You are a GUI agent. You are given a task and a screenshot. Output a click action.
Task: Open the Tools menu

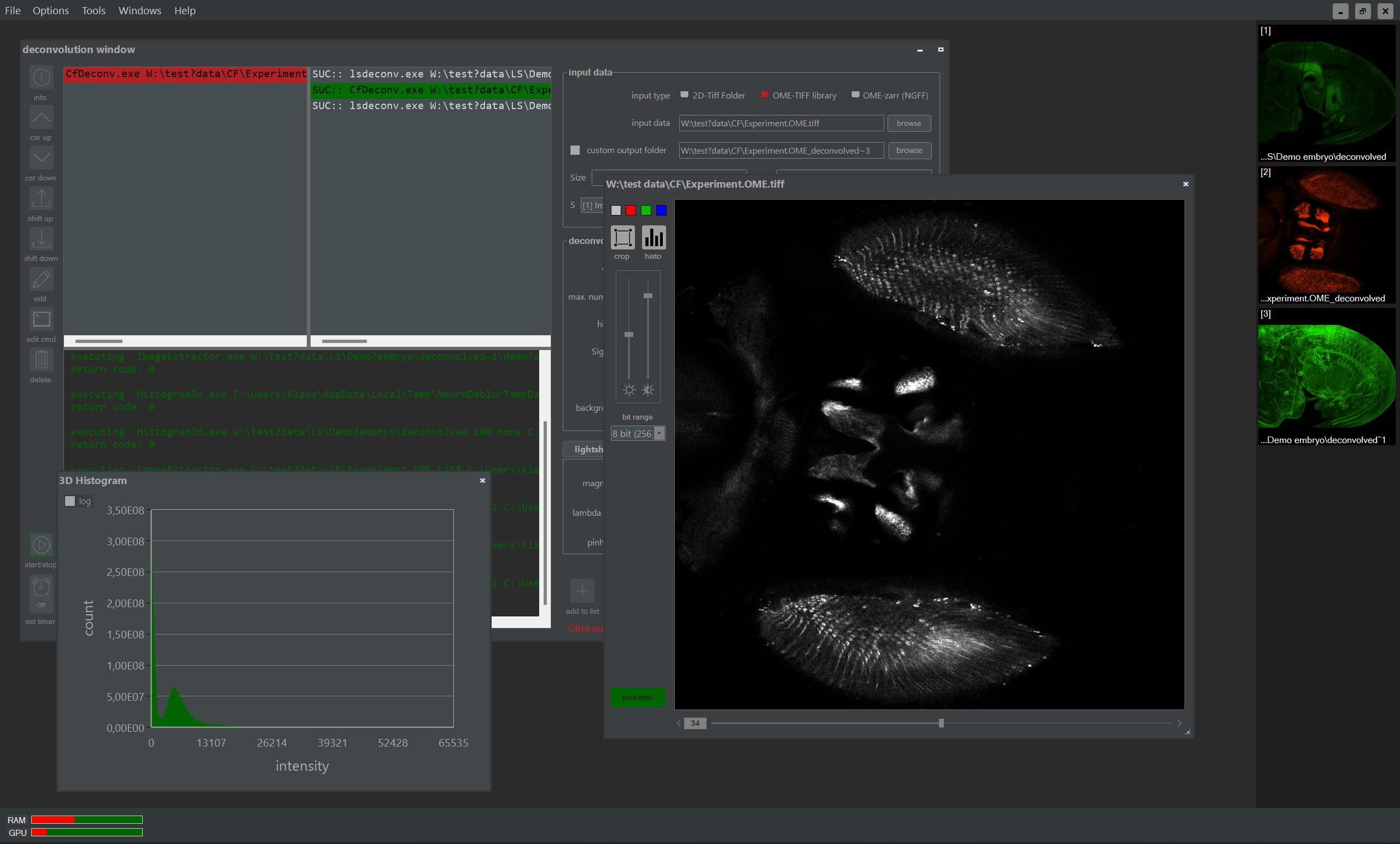[x=93, y=10]
